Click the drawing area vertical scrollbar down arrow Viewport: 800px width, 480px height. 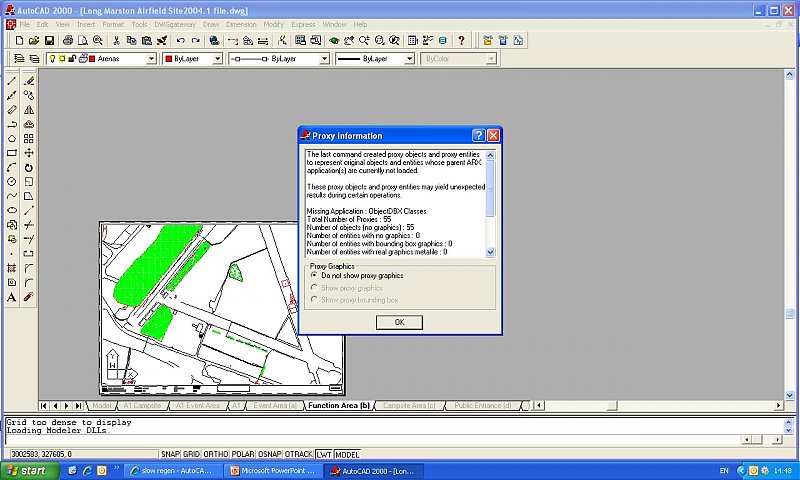pos(790,395)
